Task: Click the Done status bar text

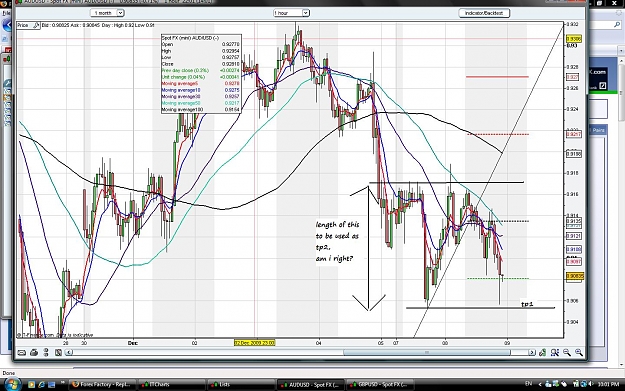Action: 9,373
